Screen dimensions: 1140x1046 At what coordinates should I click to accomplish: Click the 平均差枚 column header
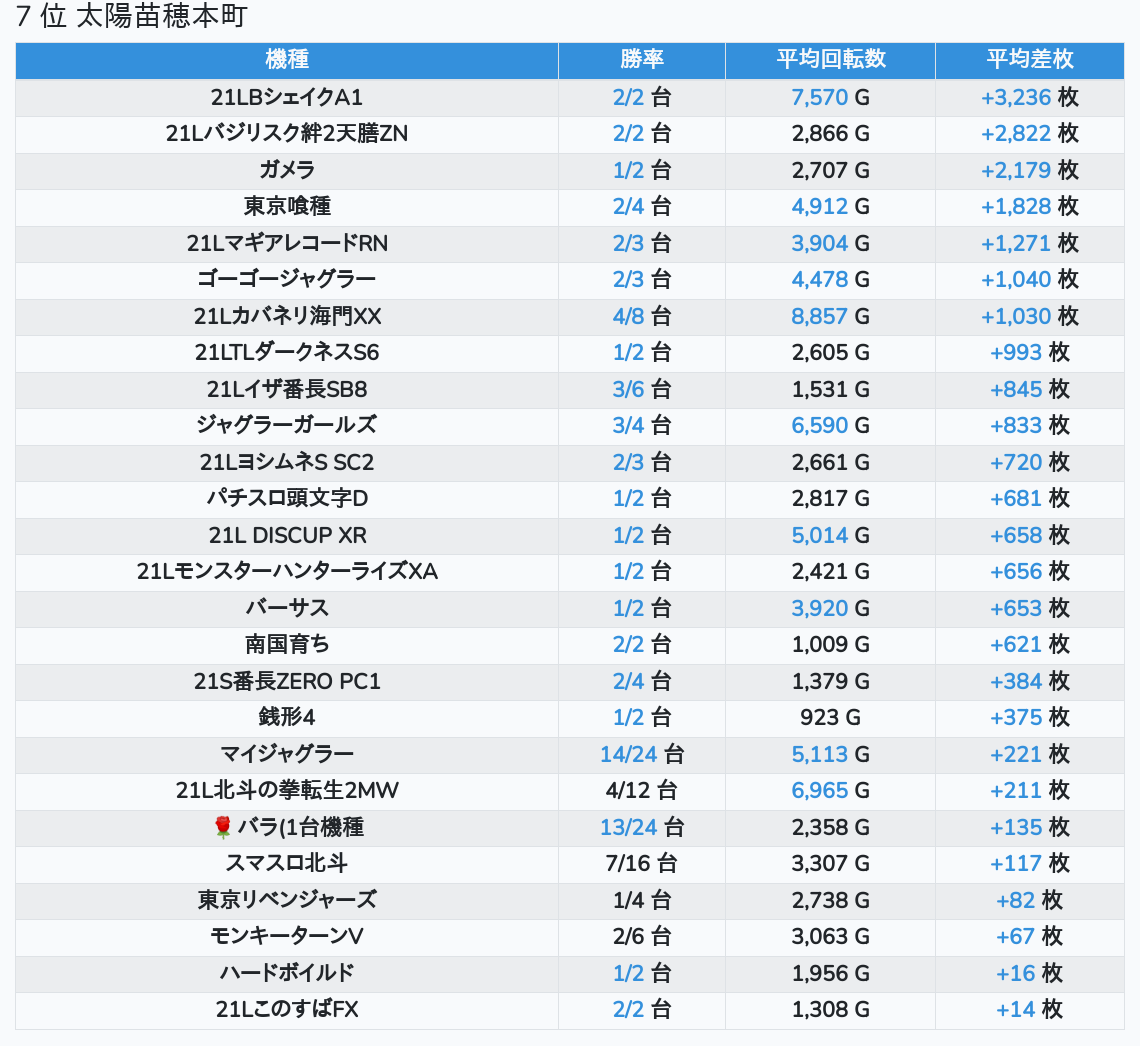[x=1029, y=60]
